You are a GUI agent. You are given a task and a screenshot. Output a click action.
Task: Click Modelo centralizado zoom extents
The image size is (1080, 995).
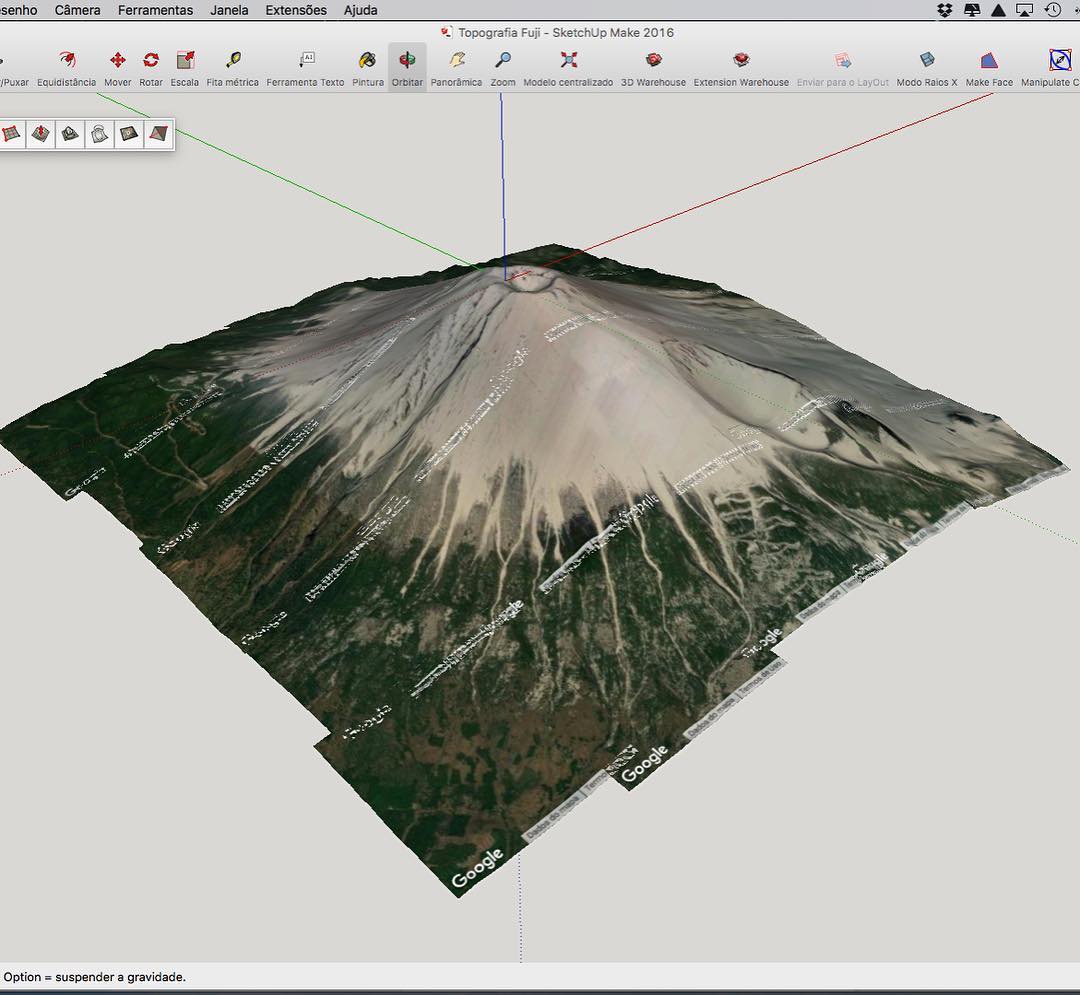pos(568,61)
